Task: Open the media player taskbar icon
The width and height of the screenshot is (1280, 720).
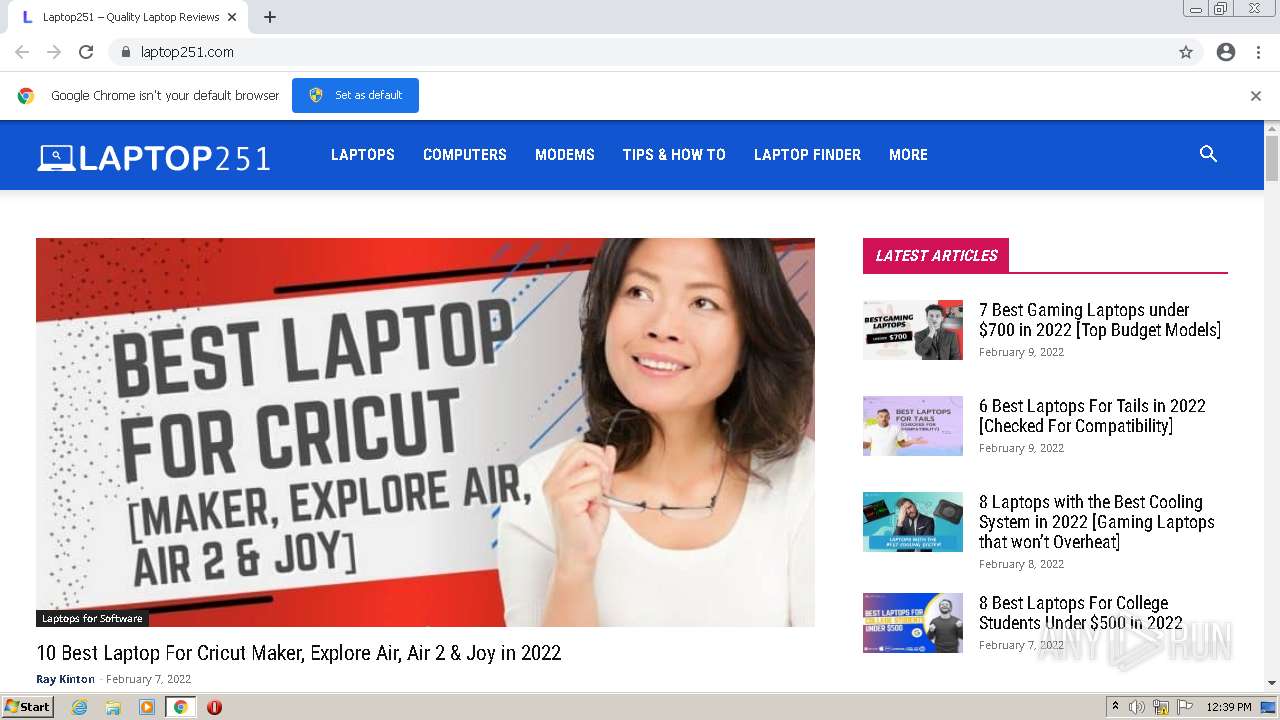Action: tap(147, 707)
